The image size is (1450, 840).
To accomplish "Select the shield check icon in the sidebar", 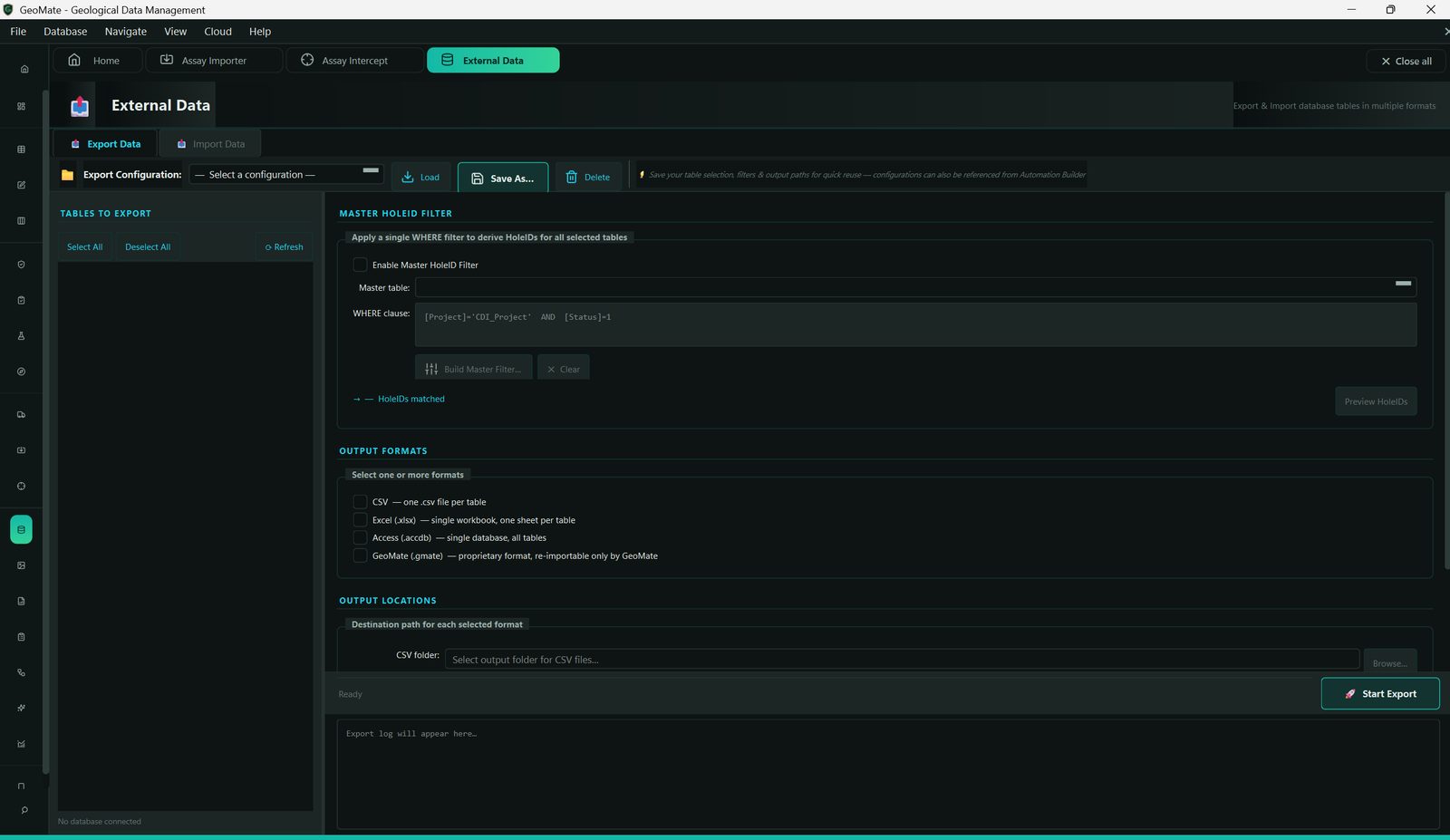I will click(21, 265).
